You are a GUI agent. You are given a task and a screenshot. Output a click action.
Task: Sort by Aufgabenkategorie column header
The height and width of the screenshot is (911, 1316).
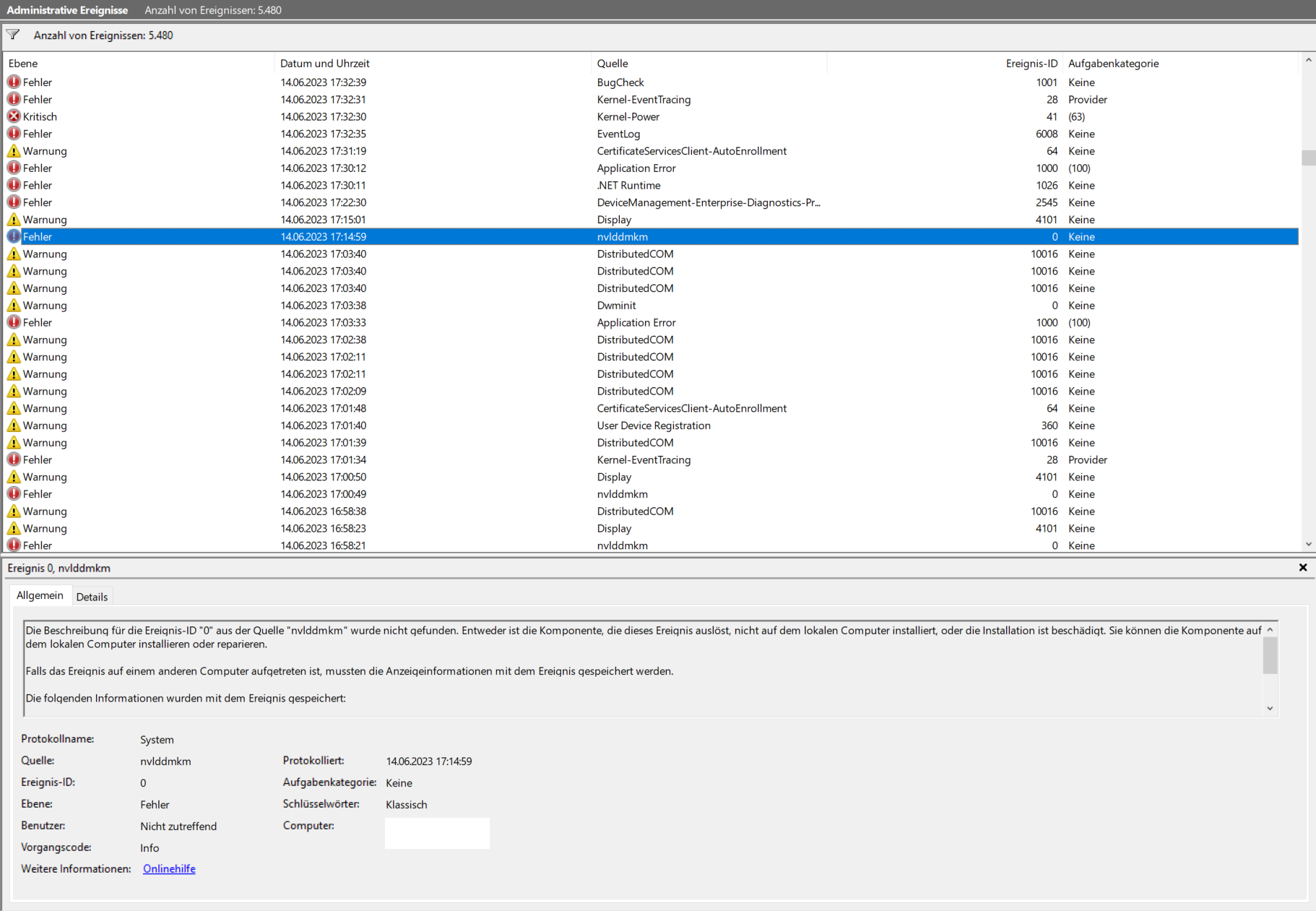click(1181, 64)
